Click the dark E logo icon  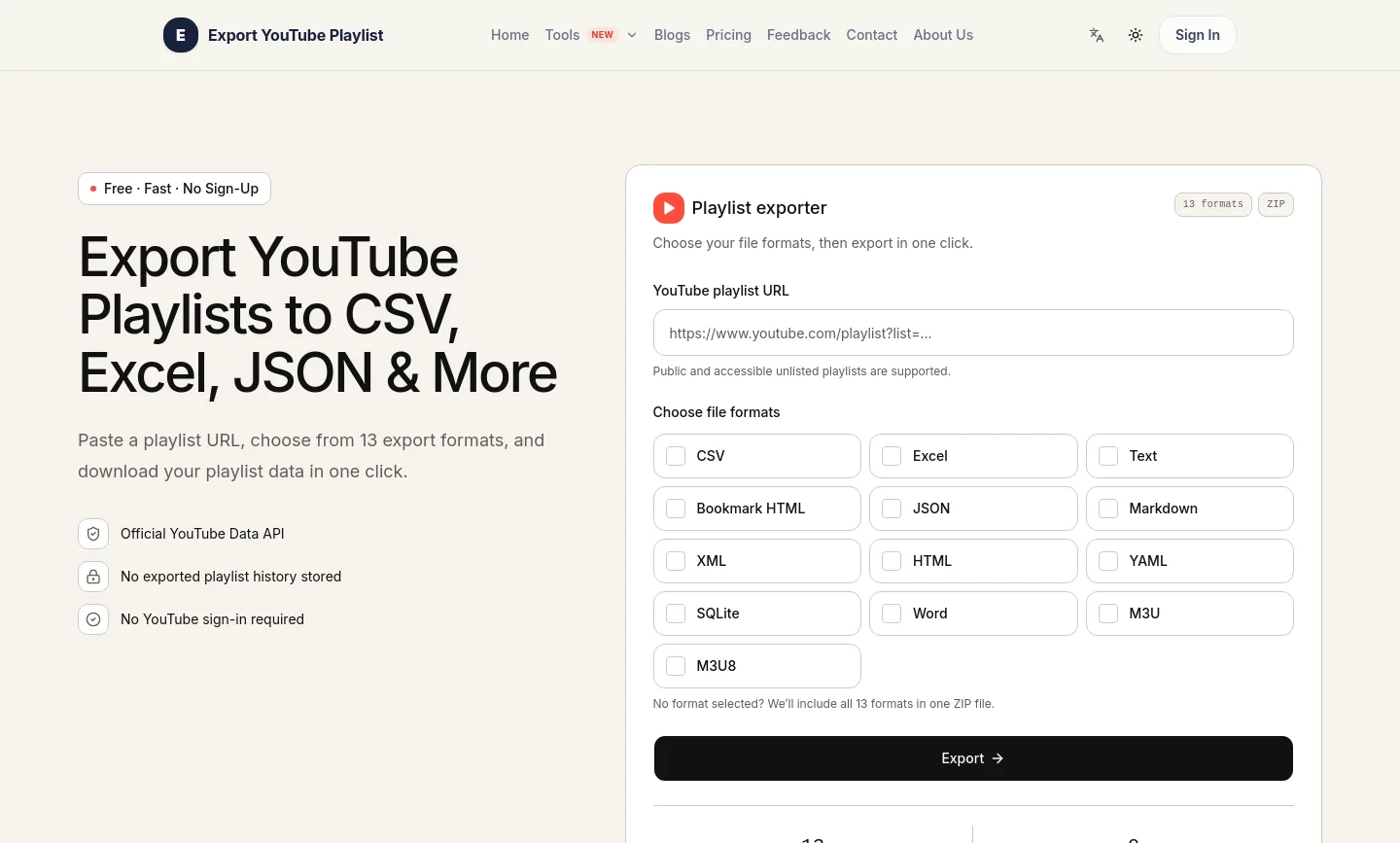coord(181,35)
